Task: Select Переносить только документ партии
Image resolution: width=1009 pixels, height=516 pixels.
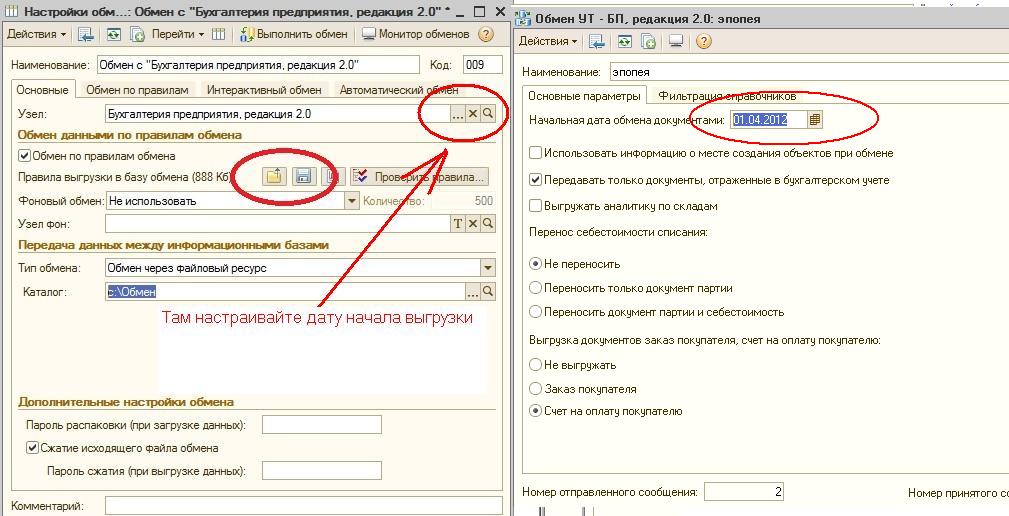Action: 535,288
